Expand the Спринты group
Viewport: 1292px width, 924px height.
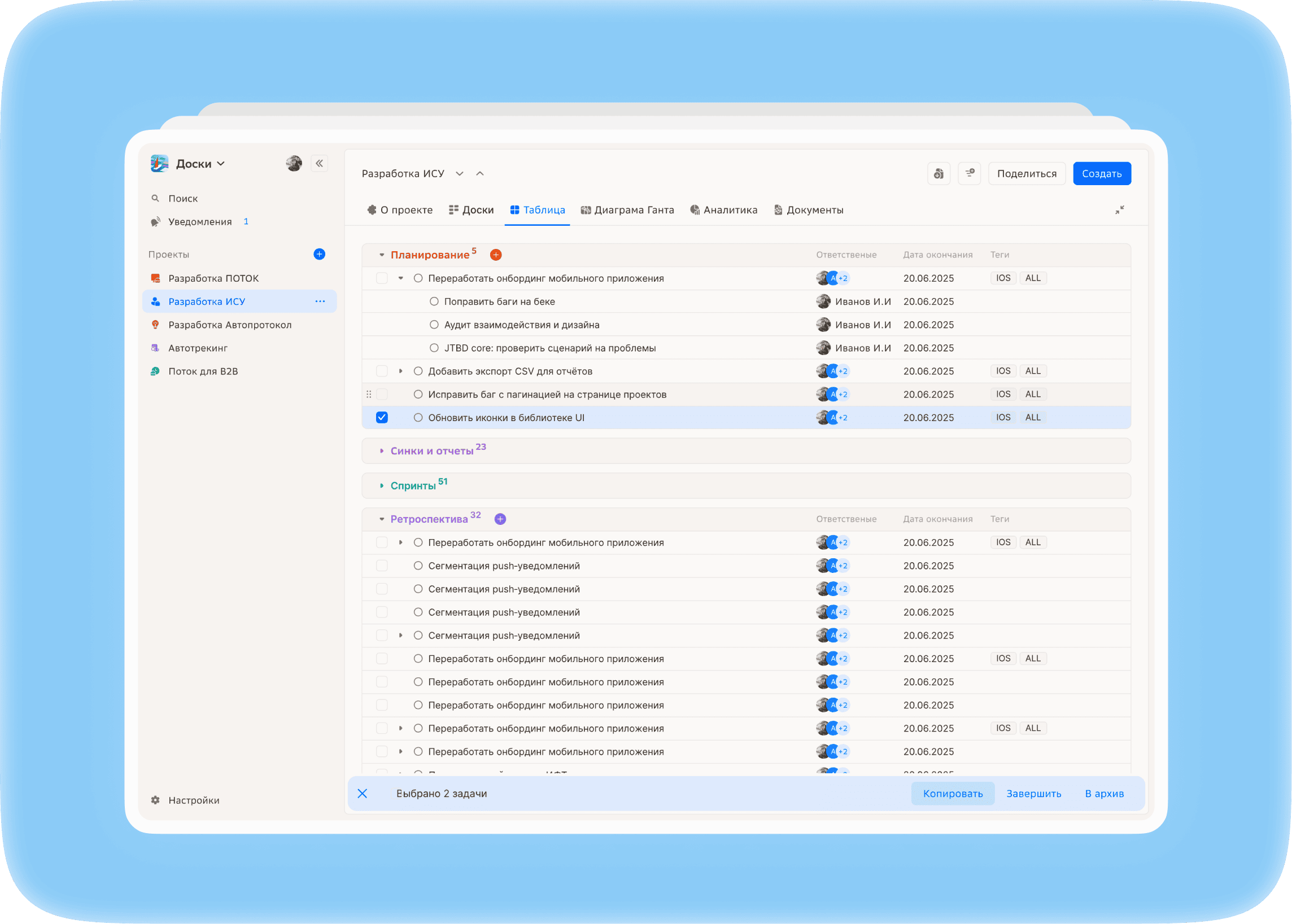(x=382, y=486)
